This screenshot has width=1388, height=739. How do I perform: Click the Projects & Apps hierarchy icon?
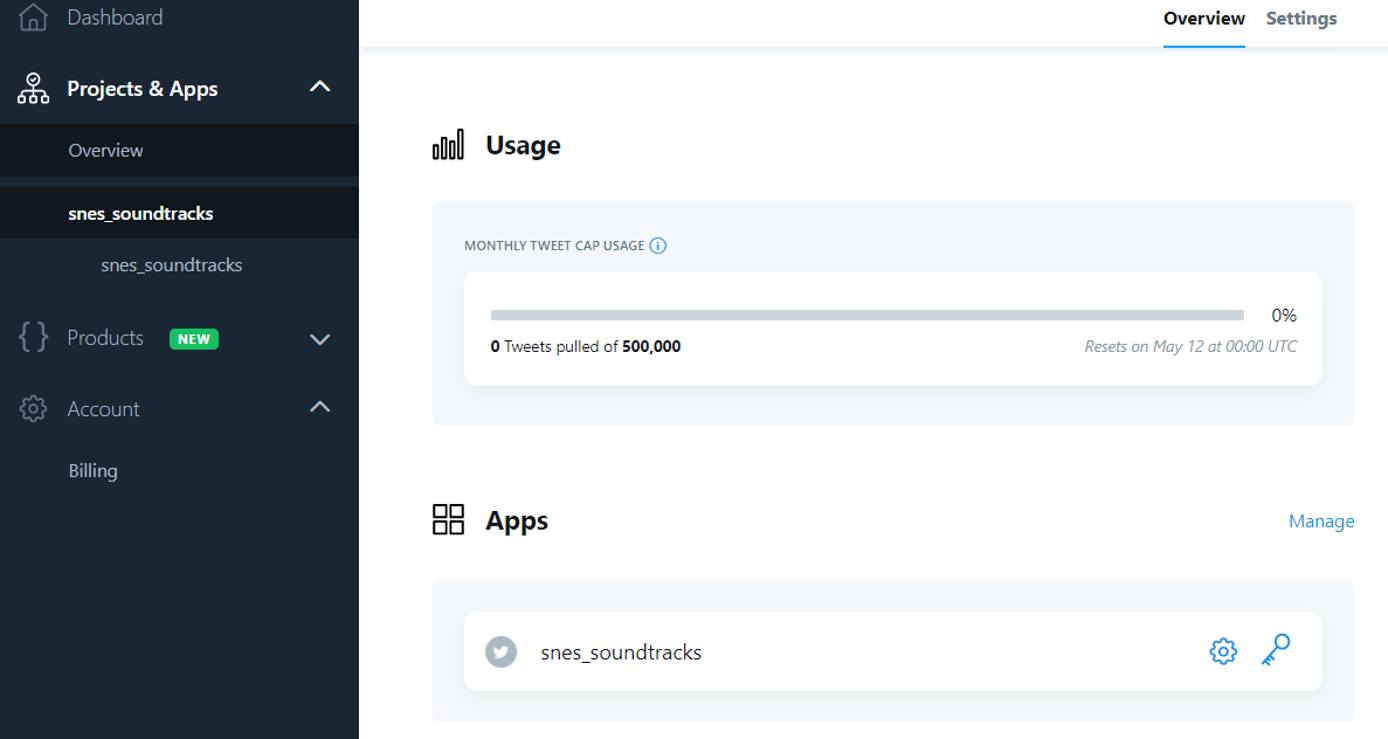click(32, 88)
